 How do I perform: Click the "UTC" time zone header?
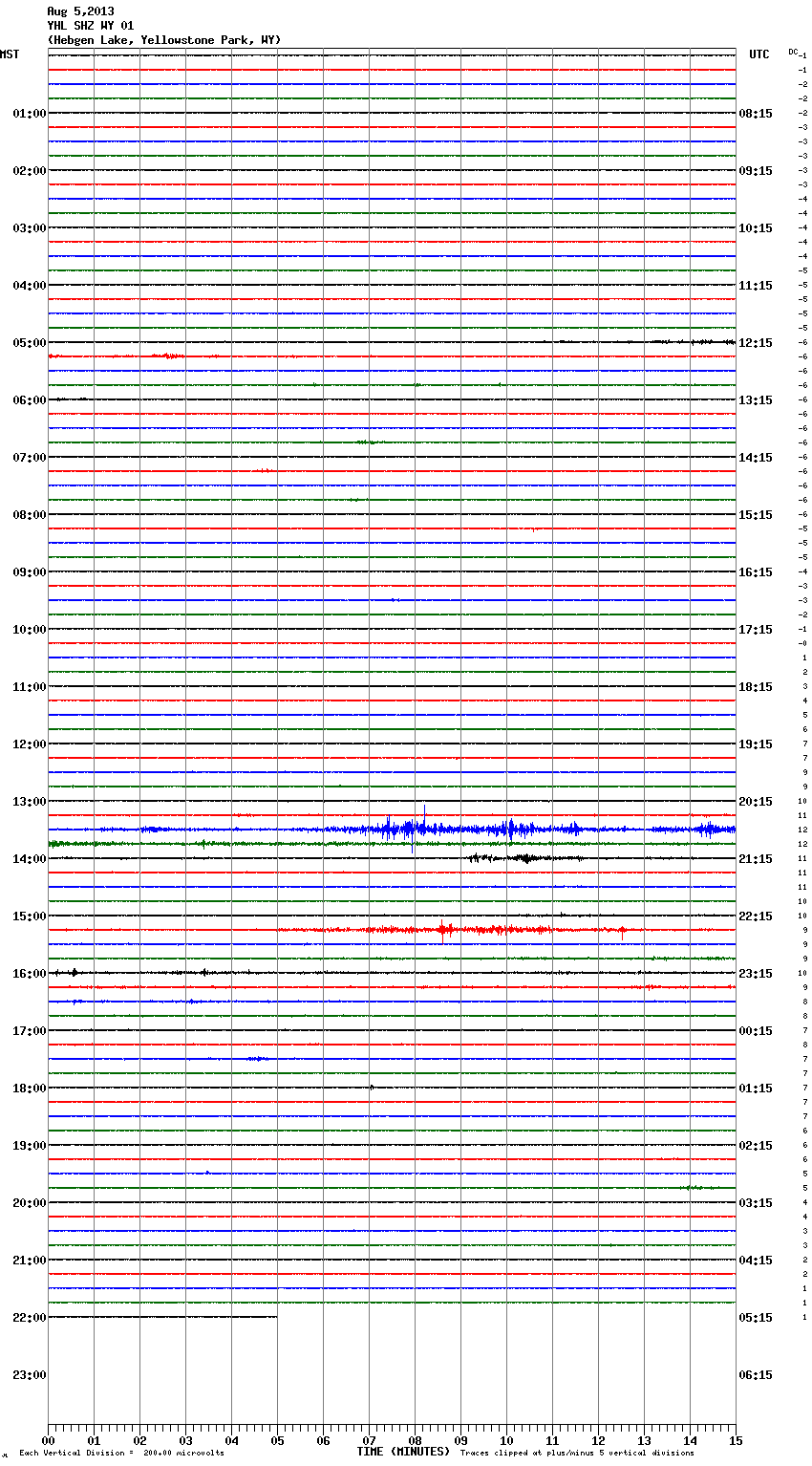759,54
